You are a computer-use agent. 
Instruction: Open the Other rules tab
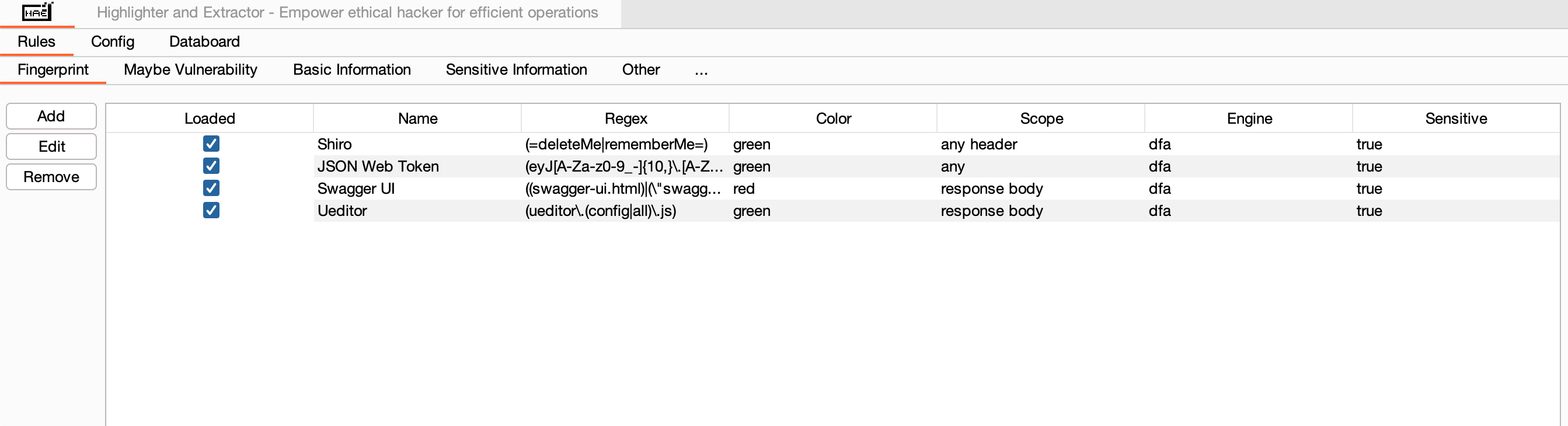pyautogui.click(x=640, y=70)
